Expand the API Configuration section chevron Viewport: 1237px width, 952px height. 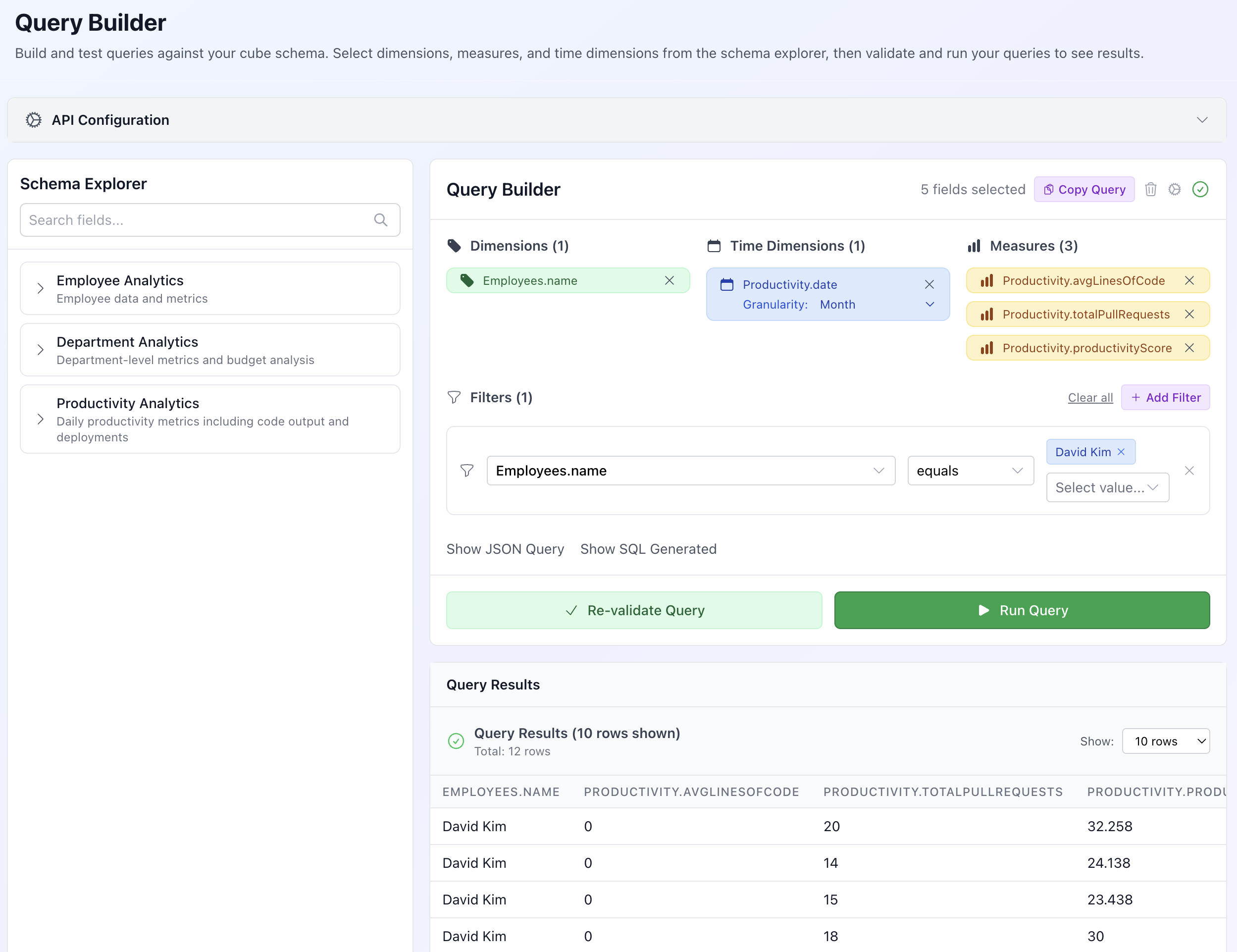click(1202, 119)
